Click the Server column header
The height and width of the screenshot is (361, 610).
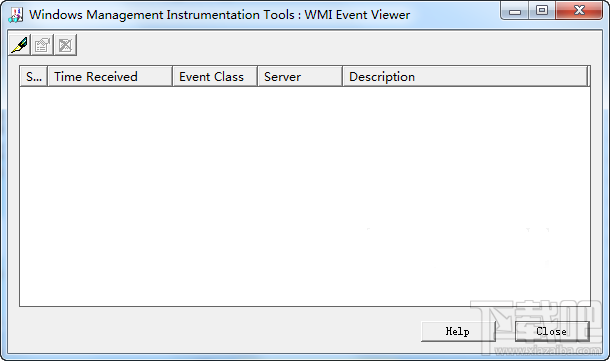pyautogui.click(x=300, y=76)
